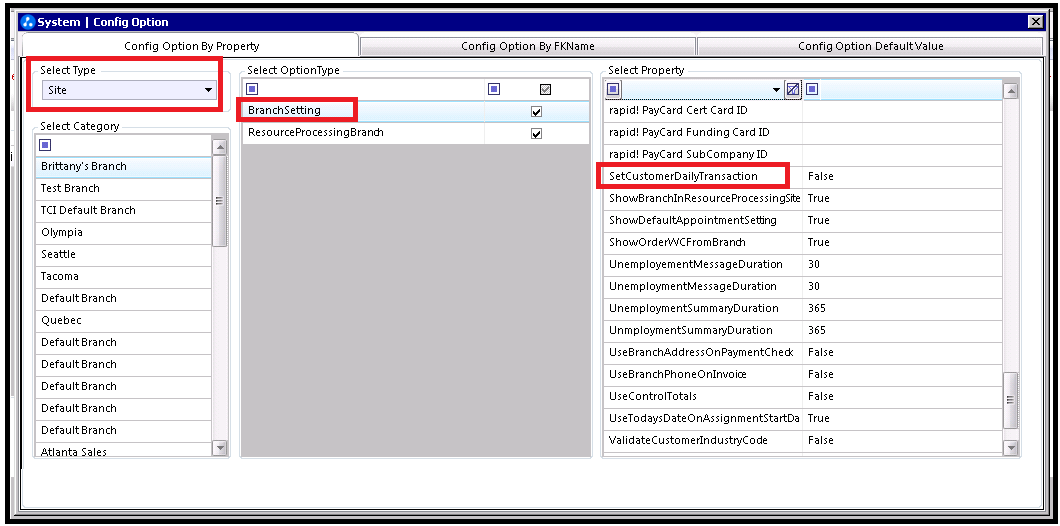Click the clear filter icon in Select Property header
The height and width of the screenshot is (526, 1060).
(792, 90)
